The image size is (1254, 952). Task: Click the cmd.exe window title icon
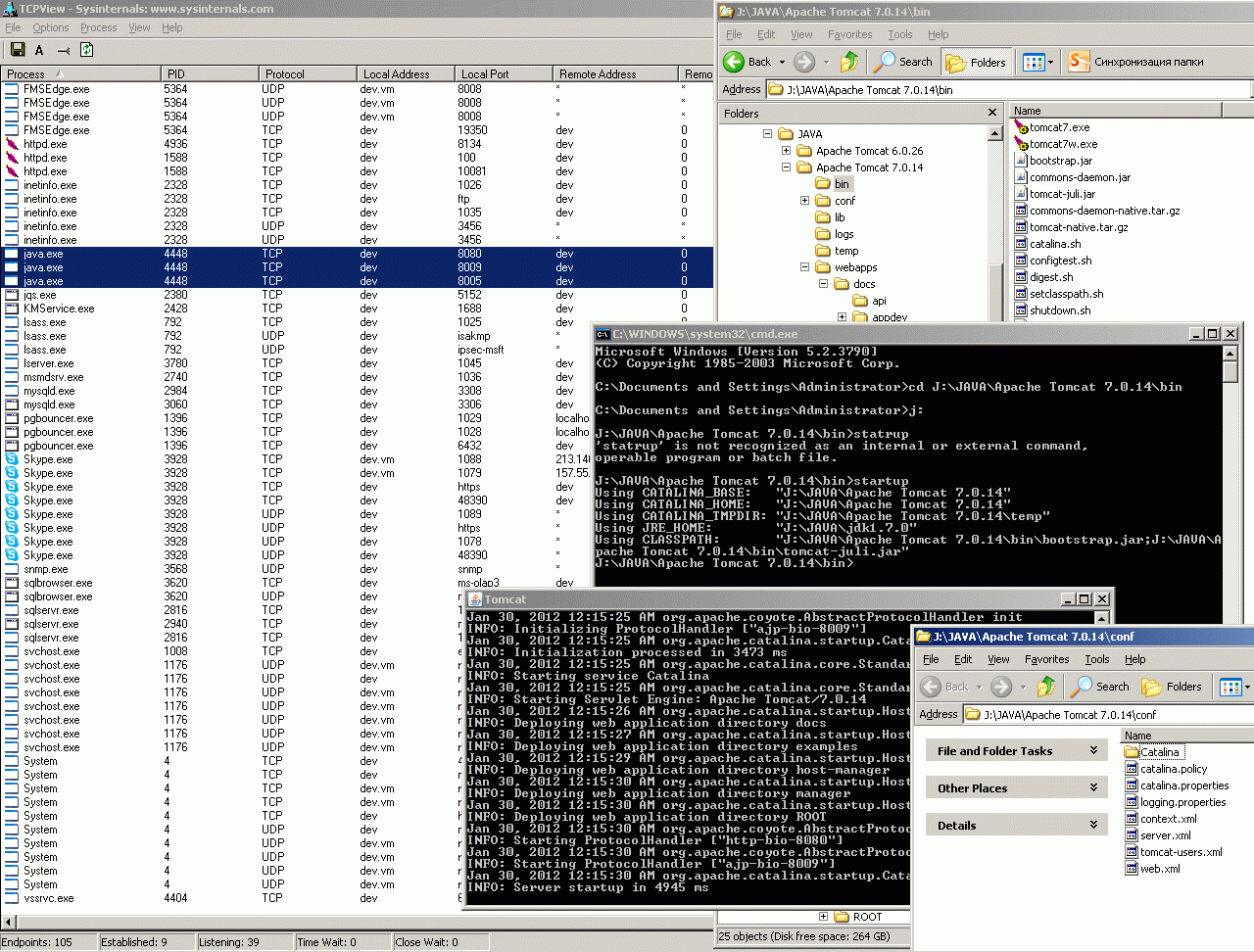[603, 334]
